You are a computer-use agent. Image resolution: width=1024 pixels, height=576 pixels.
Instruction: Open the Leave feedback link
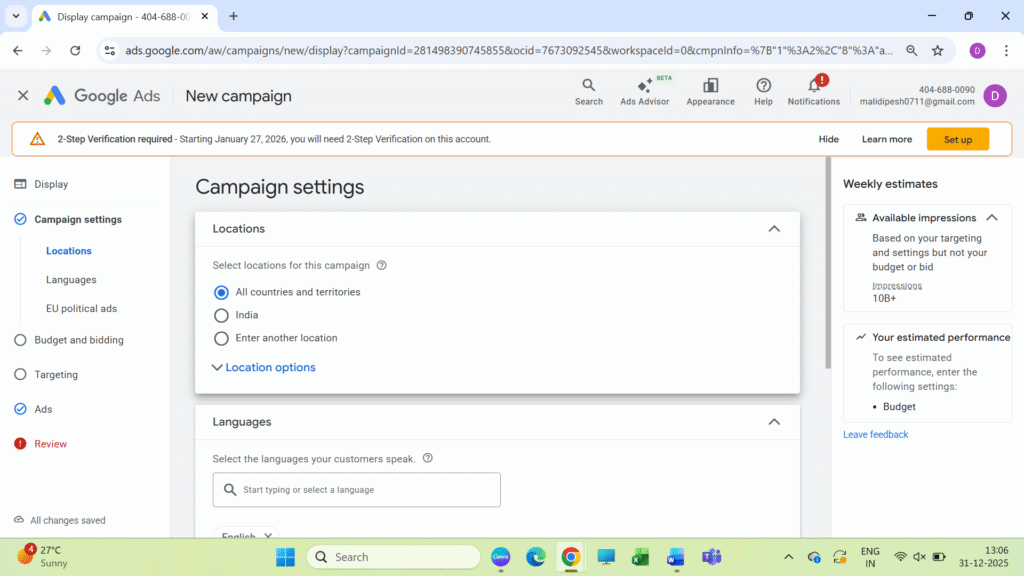[875, 434]
